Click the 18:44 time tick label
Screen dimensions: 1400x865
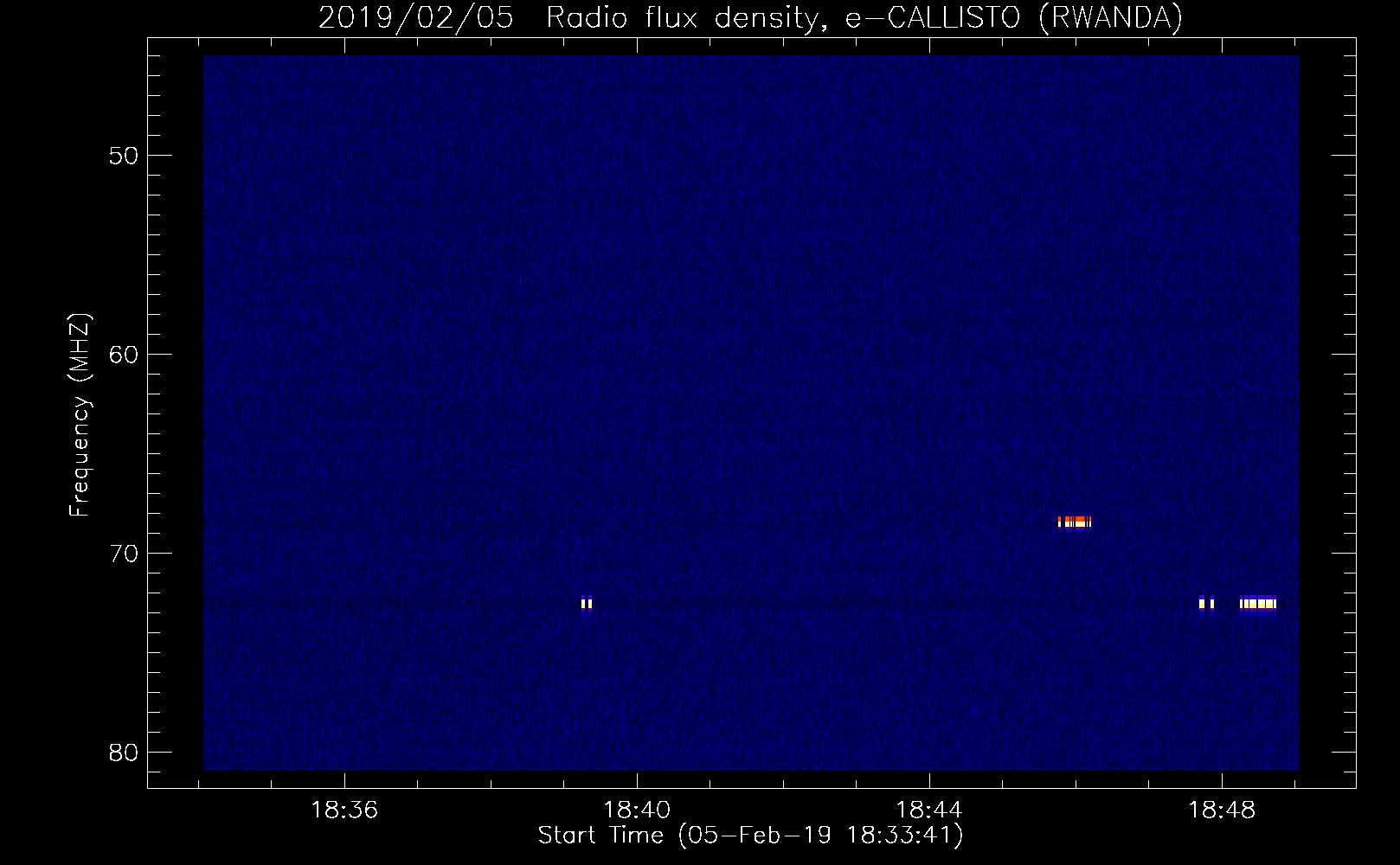929,811
